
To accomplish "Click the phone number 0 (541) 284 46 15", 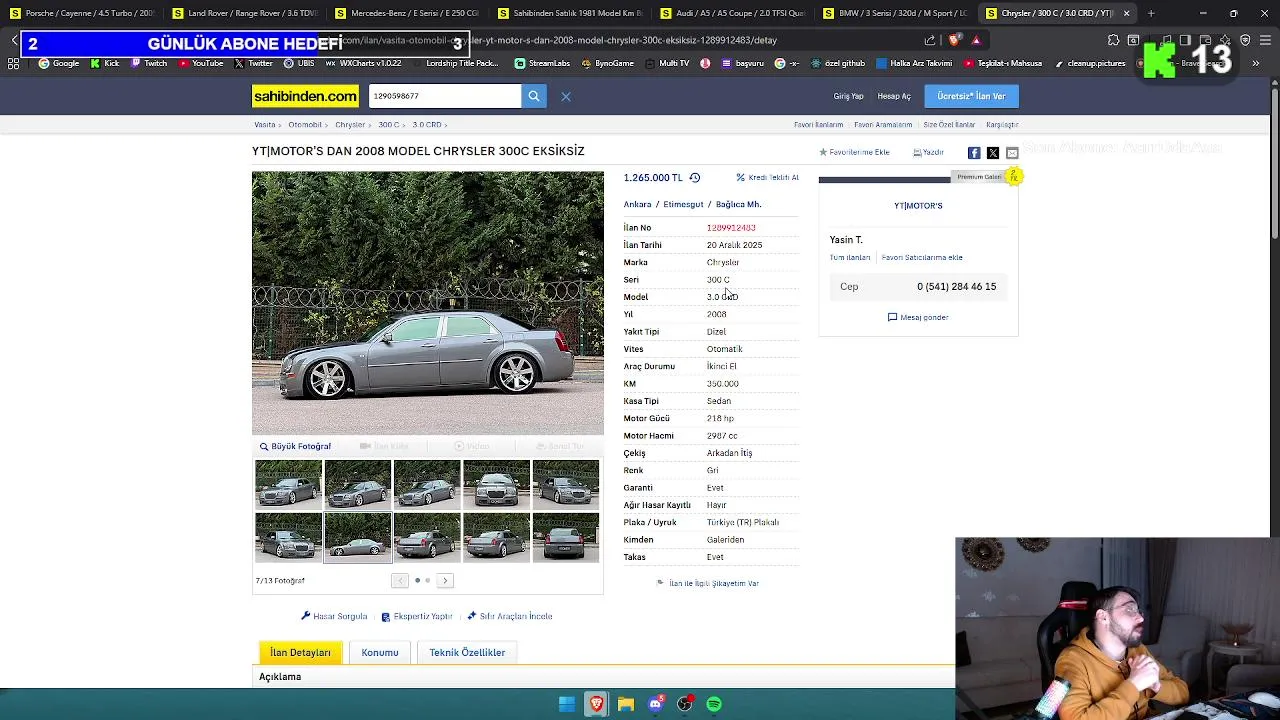I will pos(956,286).
